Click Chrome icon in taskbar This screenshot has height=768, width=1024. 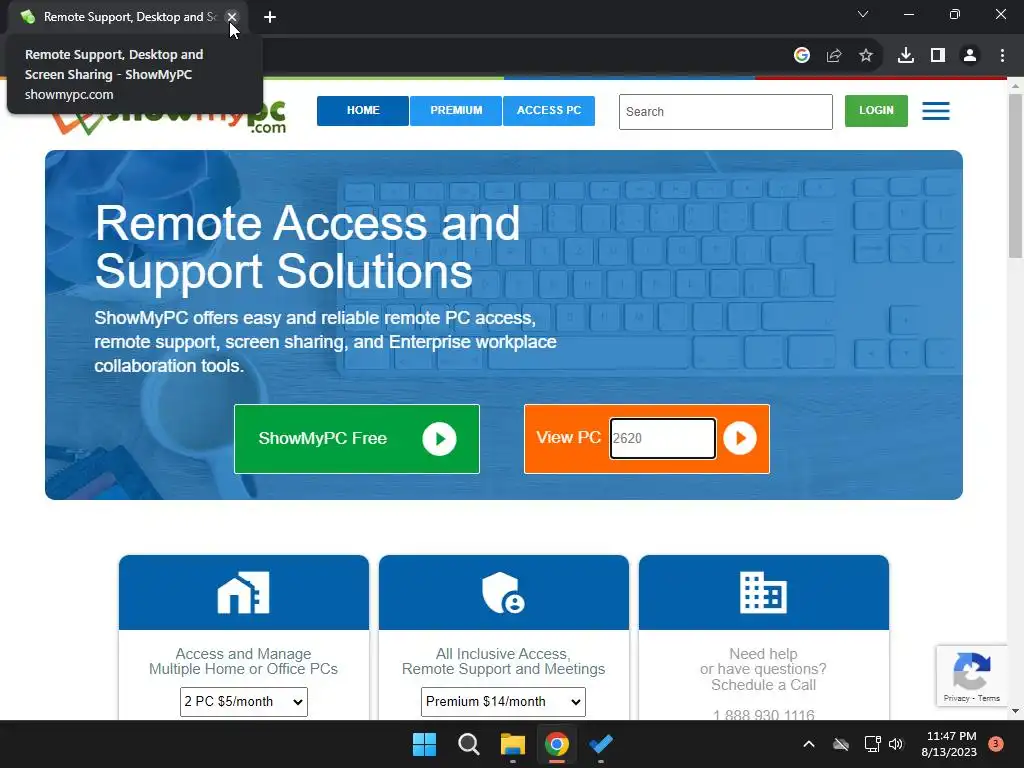556,744
